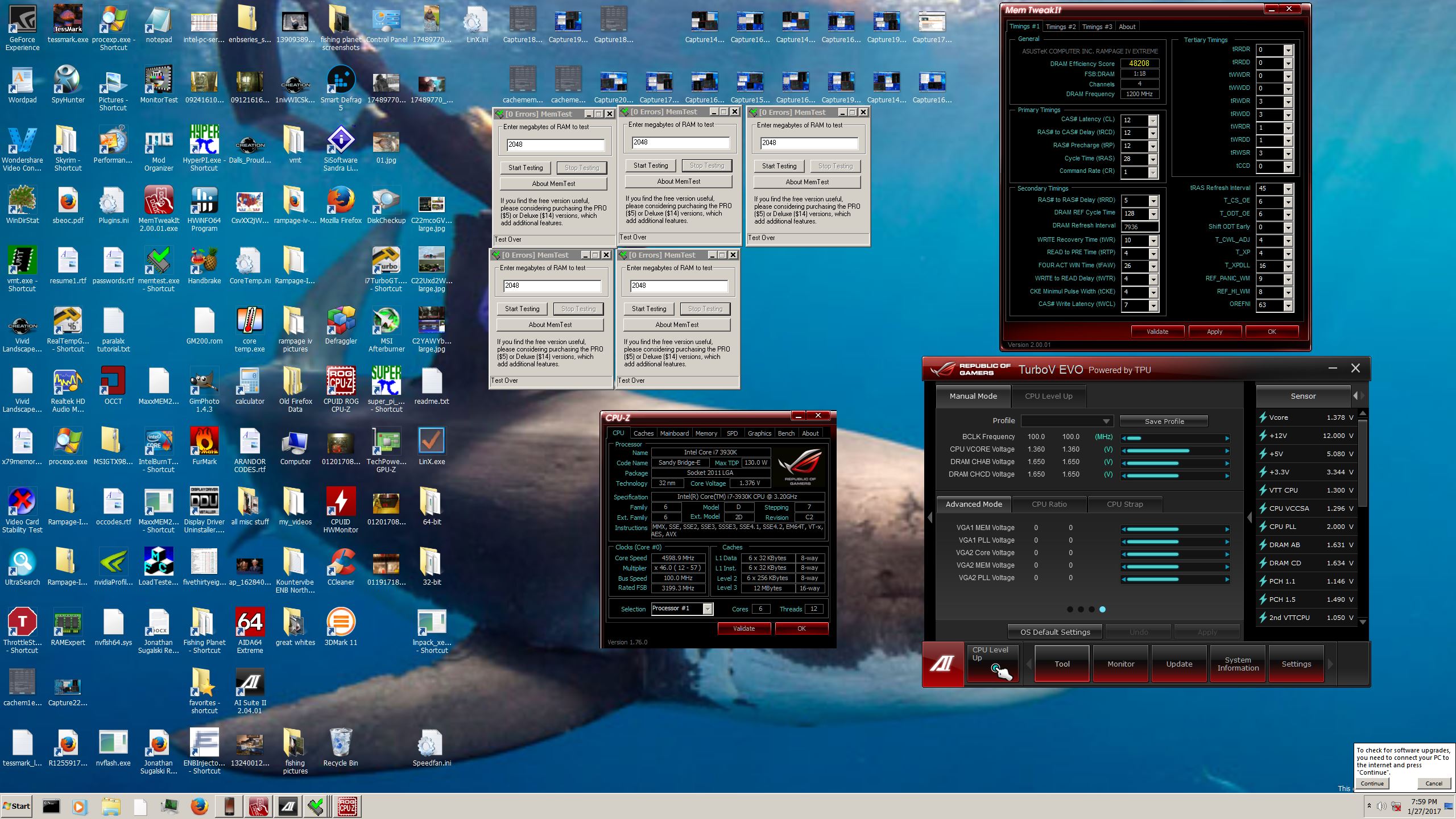The height and width of the screenshot is (819, 1456).
Task: Select CPU Ratio tab in TurboV EVO
Action: pyautogui.click(x=1049, y=504)
